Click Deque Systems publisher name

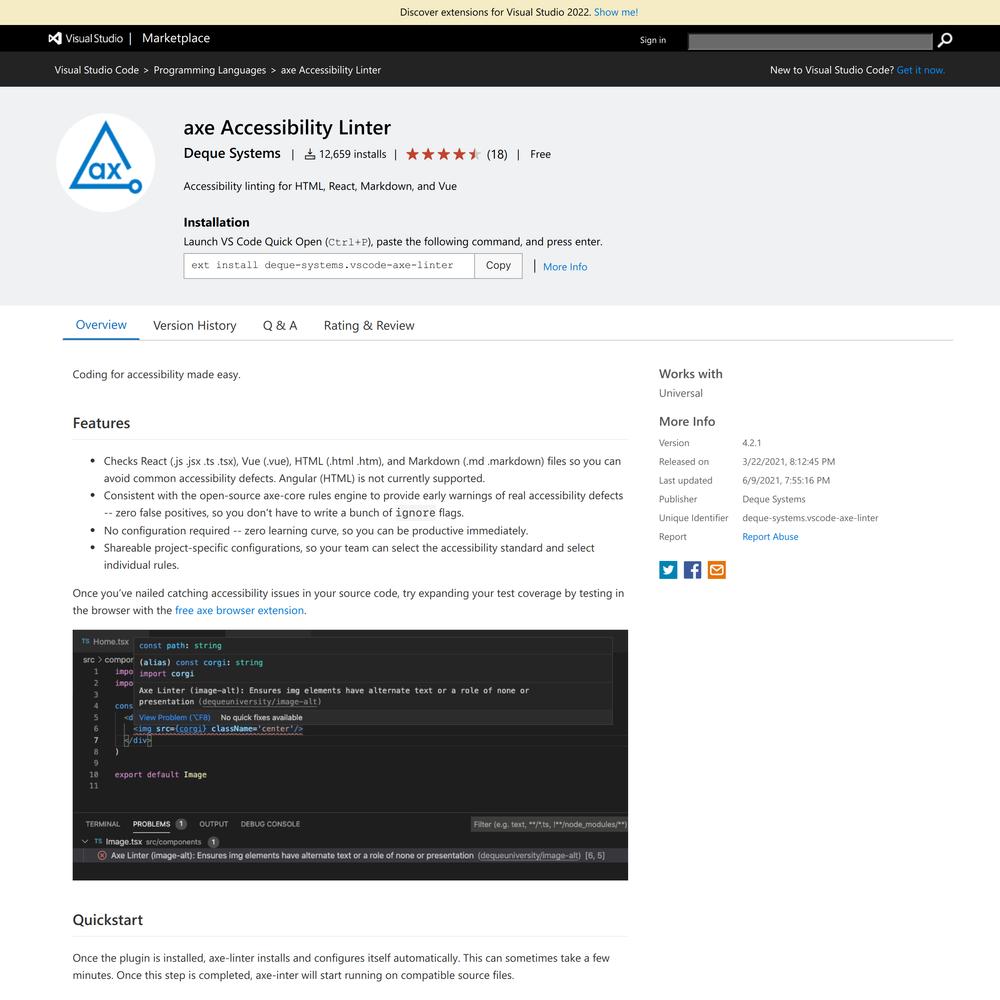point(232,154)
